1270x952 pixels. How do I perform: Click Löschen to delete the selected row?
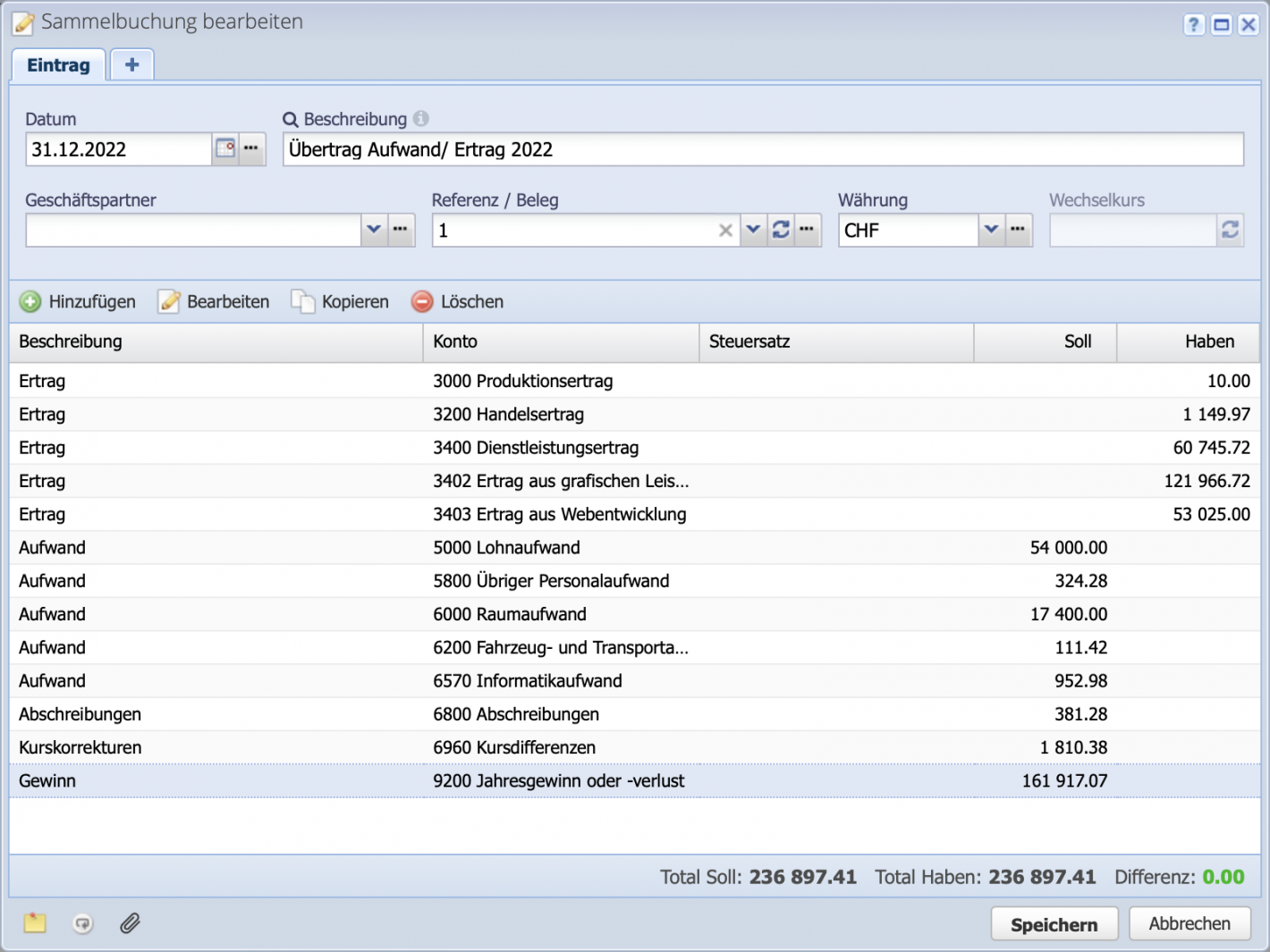click(458, 302)
